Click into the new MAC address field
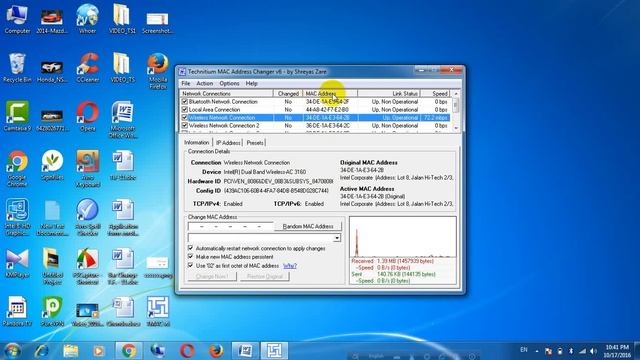The width and height of the screenshot is (640, 360). pyautogui.click(x=231, y=226)
